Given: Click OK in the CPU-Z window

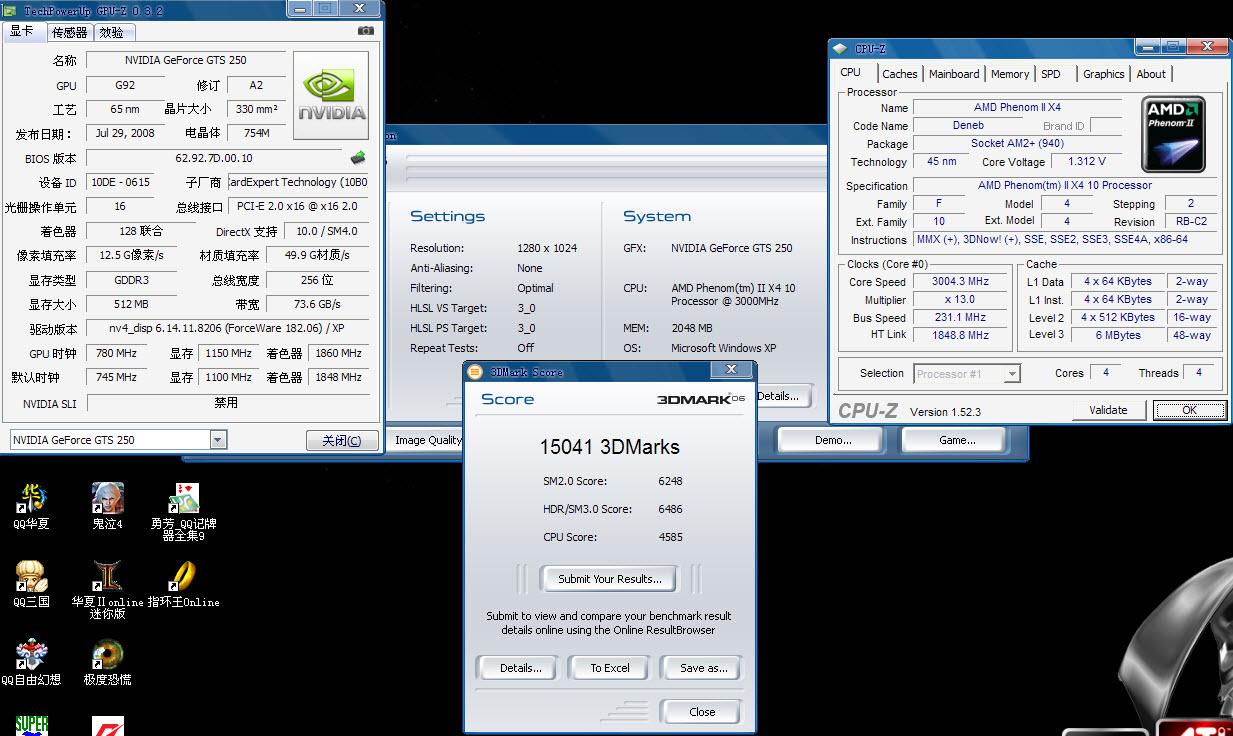Looking at the screenshot, I should coord(1189,410).
